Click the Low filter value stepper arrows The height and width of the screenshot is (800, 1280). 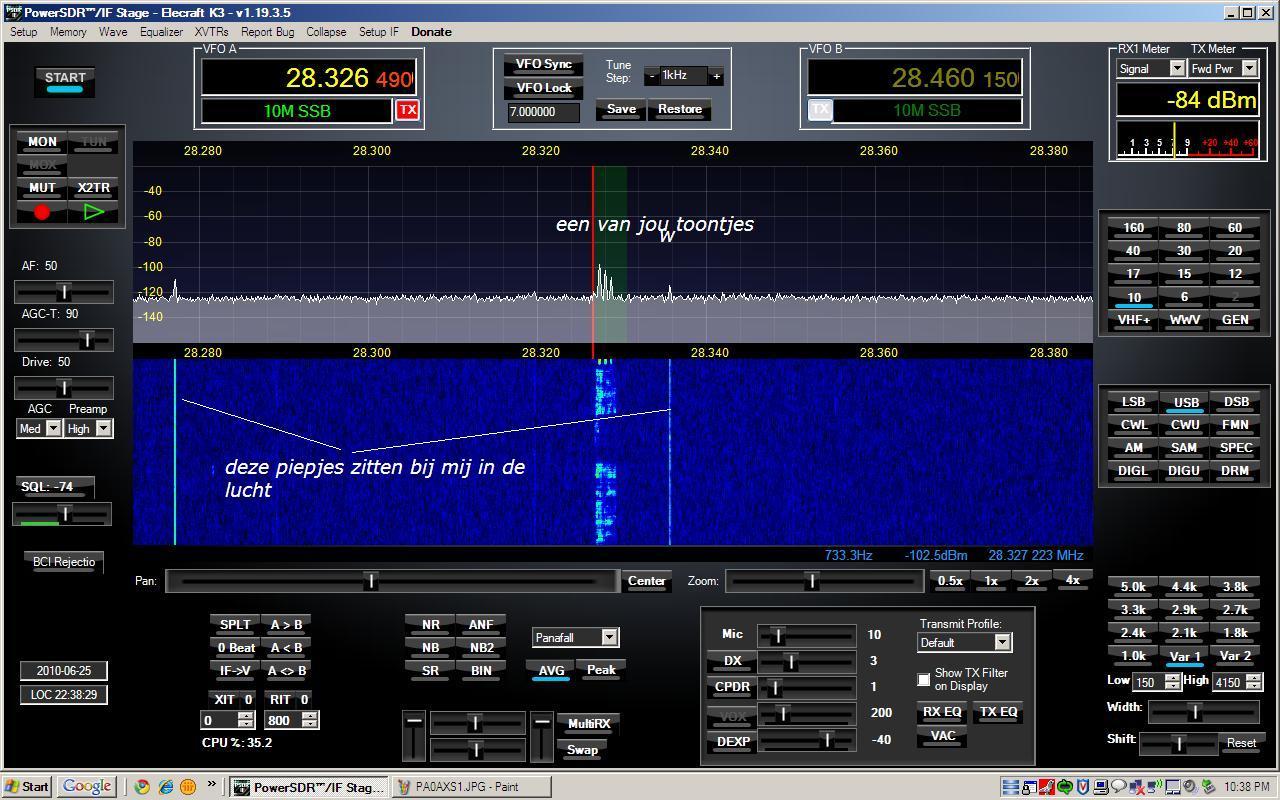1172,682
